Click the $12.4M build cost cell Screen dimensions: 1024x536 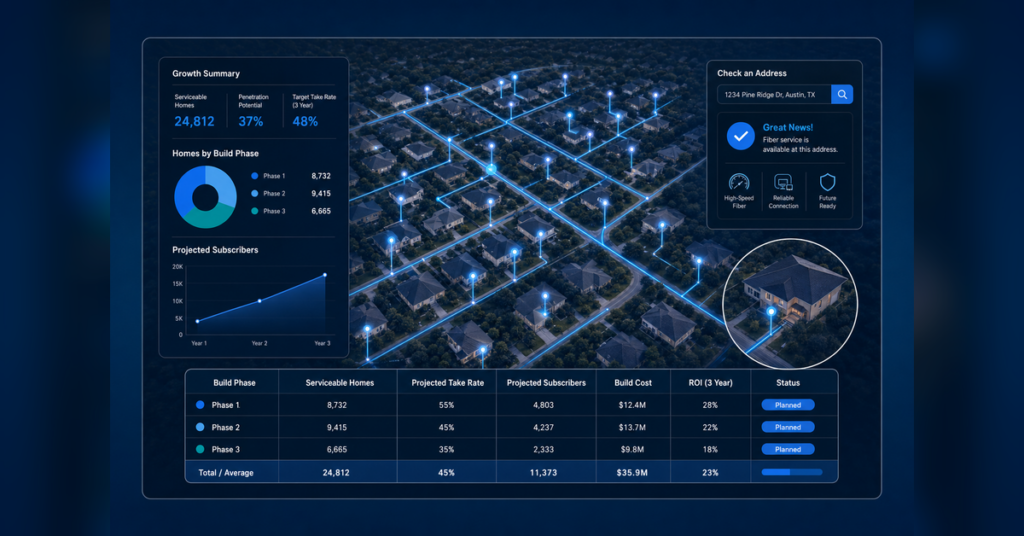click(632, 405)
